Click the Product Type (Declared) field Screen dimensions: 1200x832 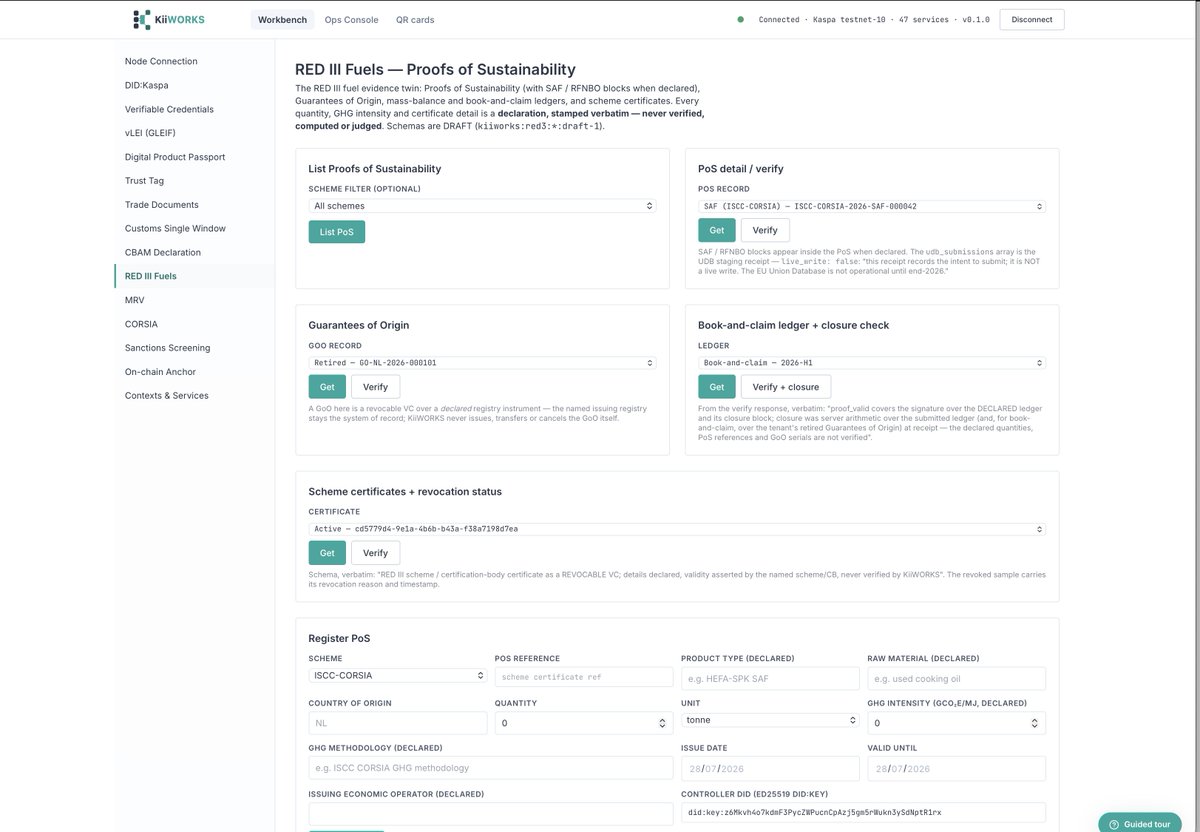pos(770,679)
